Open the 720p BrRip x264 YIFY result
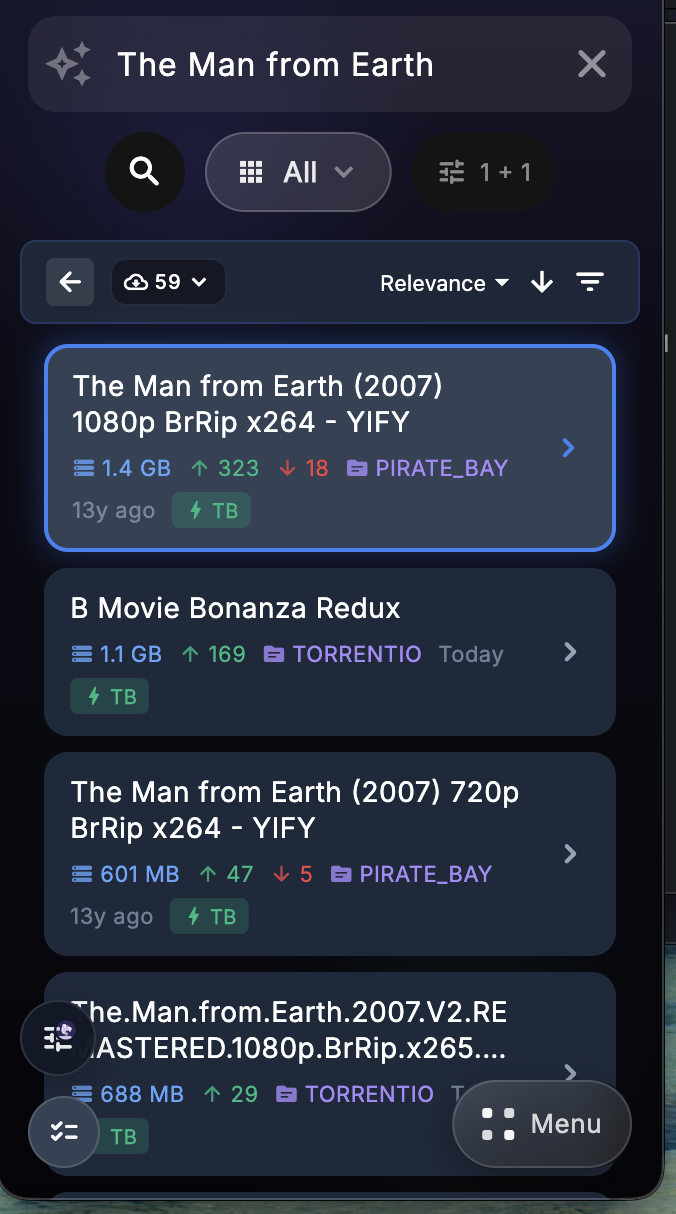Viewport: 676px width, 1214px height. tap(330, 854)
